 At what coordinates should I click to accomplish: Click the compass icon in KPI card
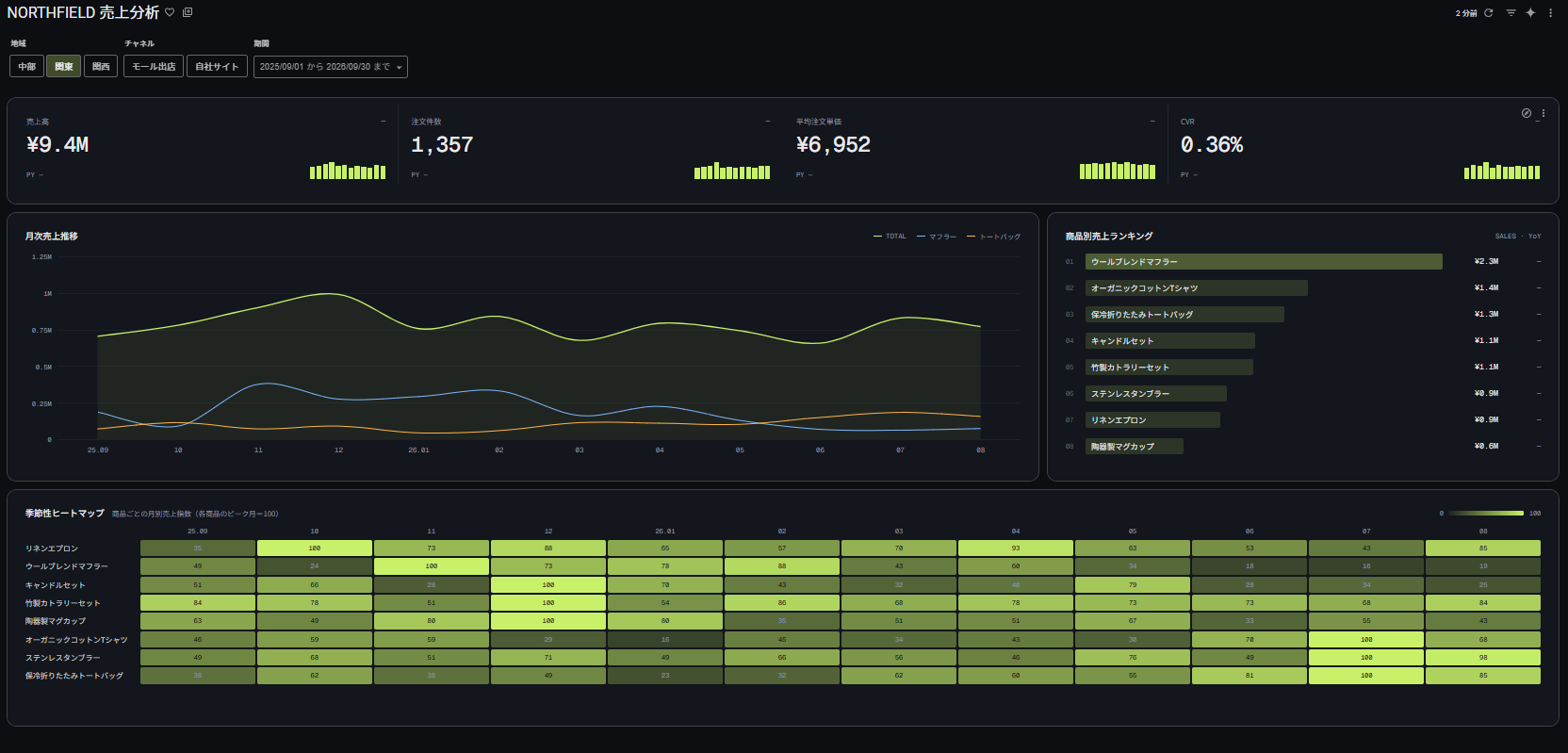click(1527, 113)
